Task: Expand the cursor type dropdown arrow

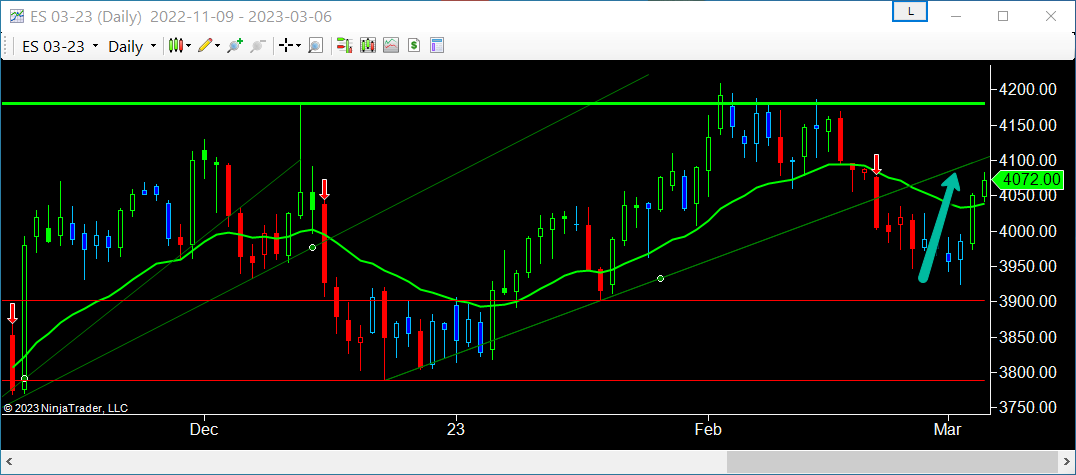Action: click(x=299, y=46)
